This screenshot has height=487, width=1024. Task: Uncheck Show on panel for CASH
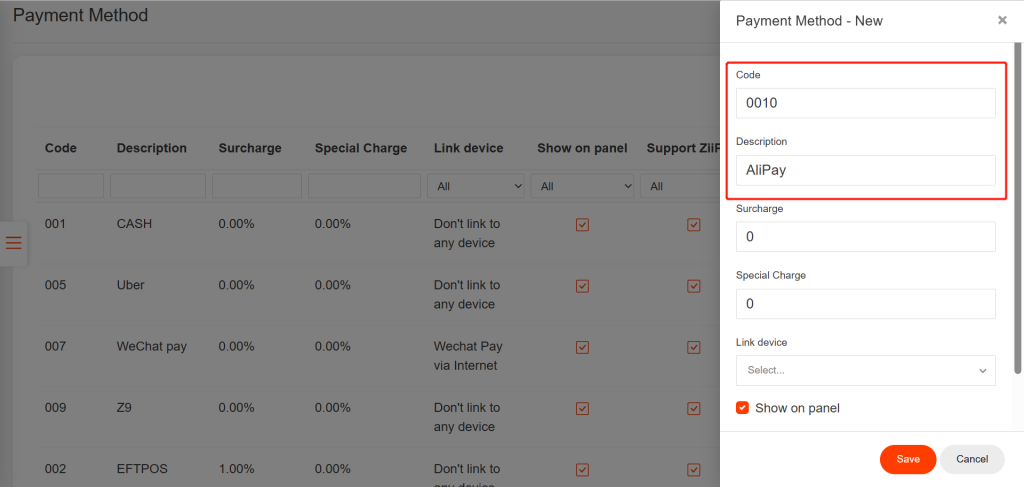tap(582, 225)
